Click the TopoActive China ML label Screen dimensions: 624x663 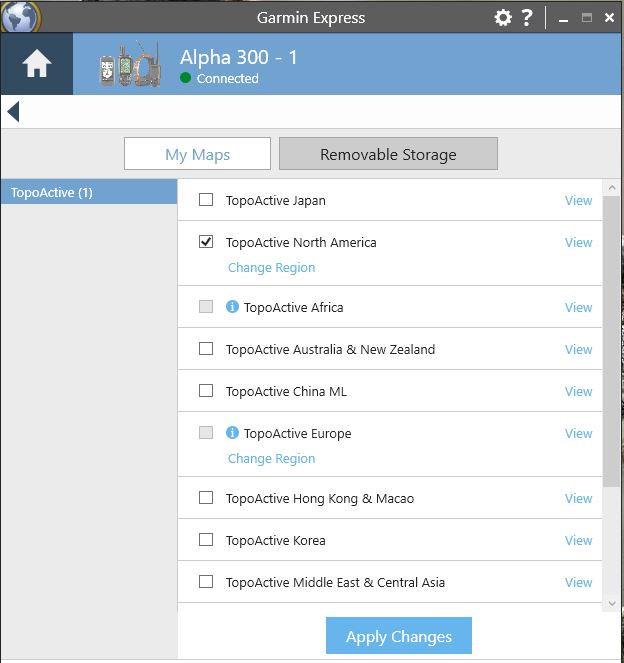coord(286,392)
